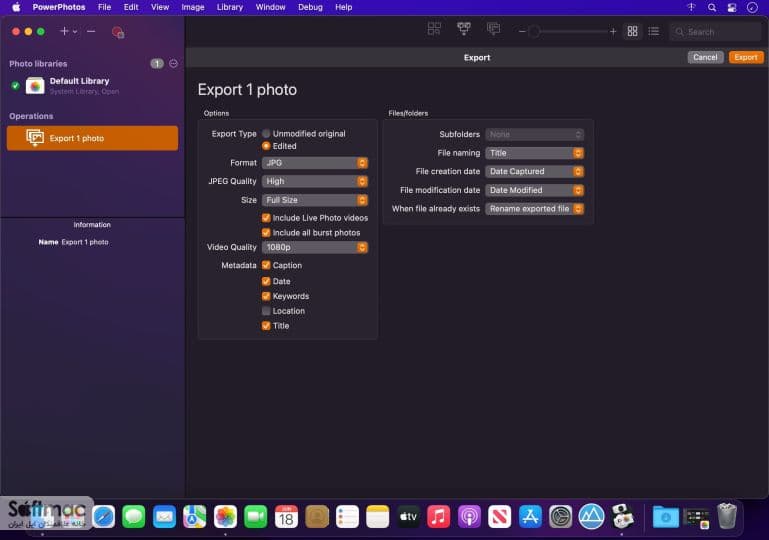Click the Photo libraries options circle icon
This screenshot has width=769, height=540.
(x=174, y=63)
